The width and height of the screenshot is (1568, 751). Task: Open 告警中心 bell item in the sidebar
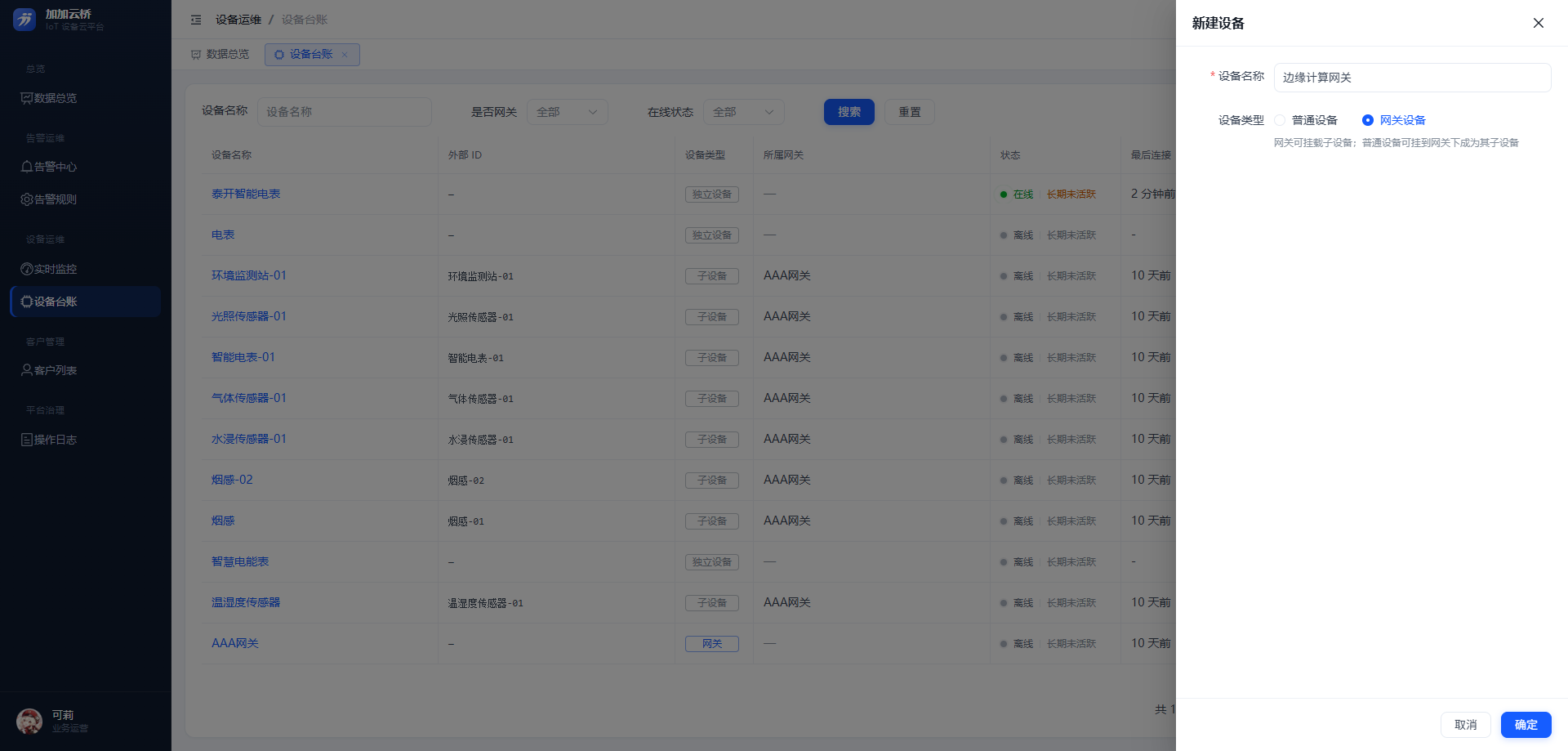[86, 167]
